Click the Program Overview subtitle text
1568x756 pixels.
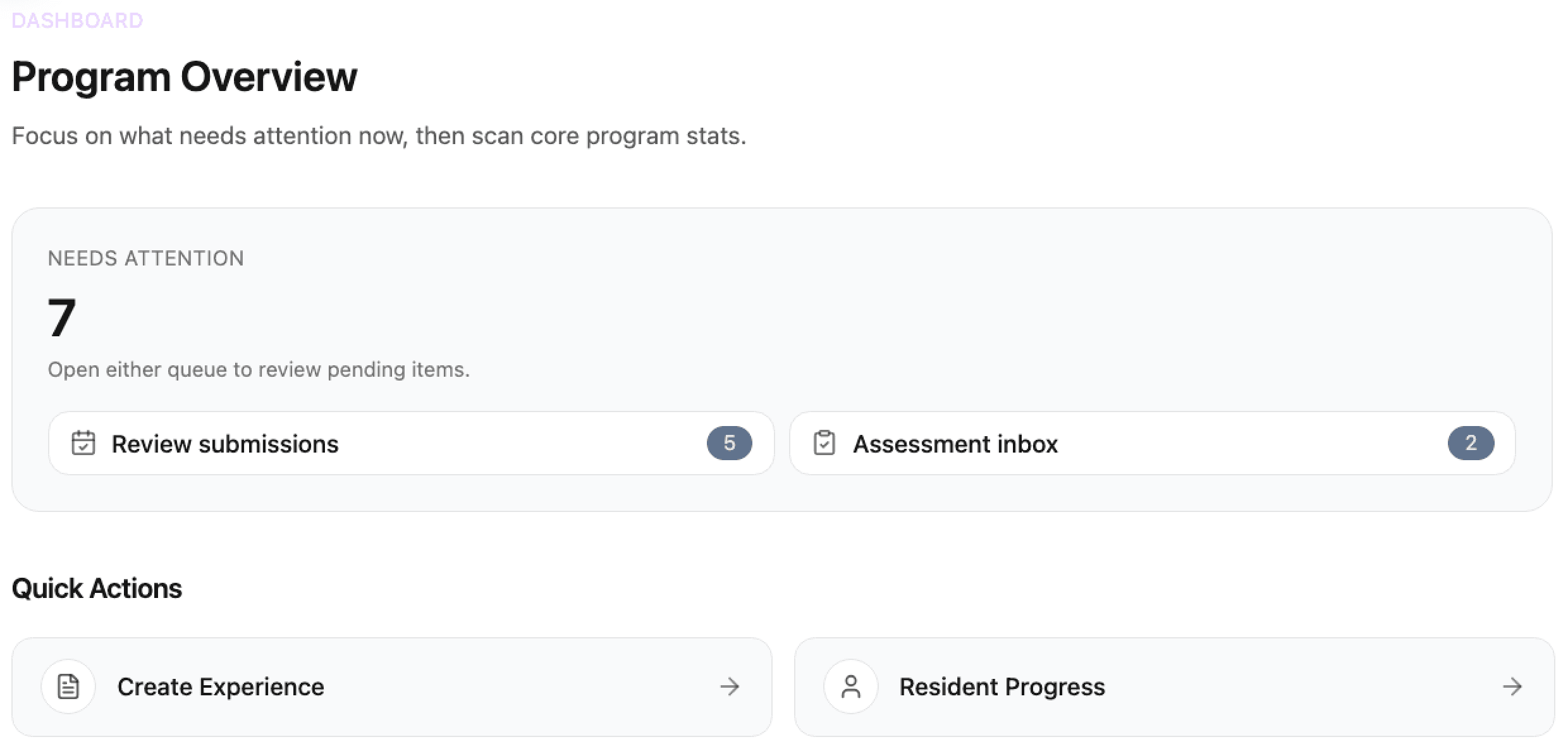point(379,135)
